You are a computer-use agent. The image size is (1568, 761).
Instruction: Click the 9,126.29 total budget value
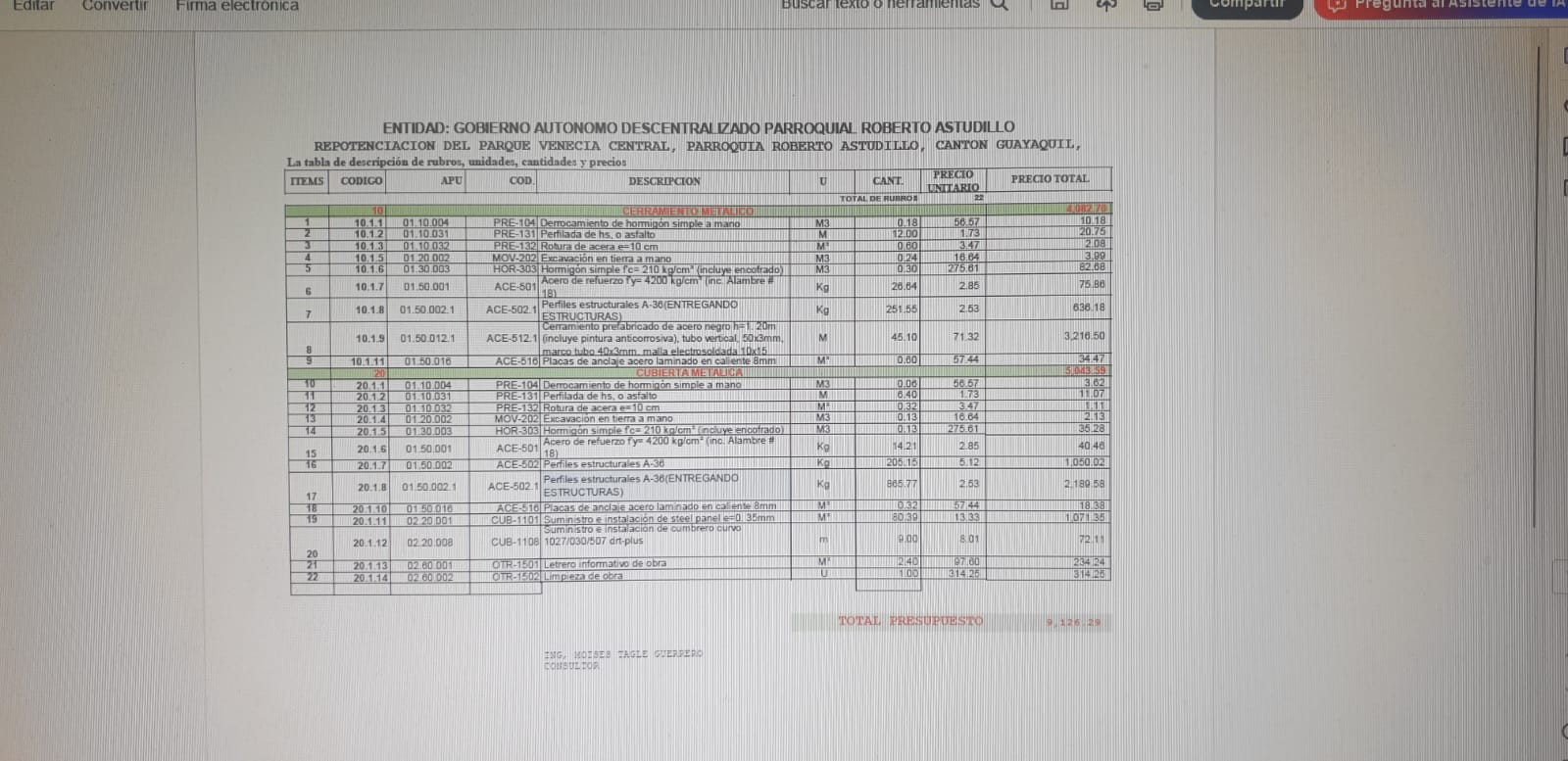[1072, 622]
